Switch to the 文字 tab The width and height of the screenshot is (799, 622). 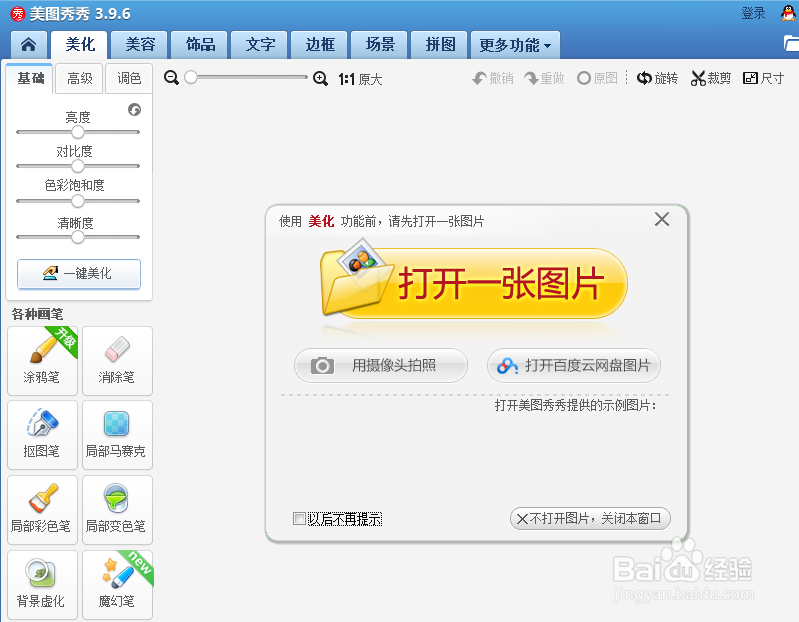pos(259,45)
